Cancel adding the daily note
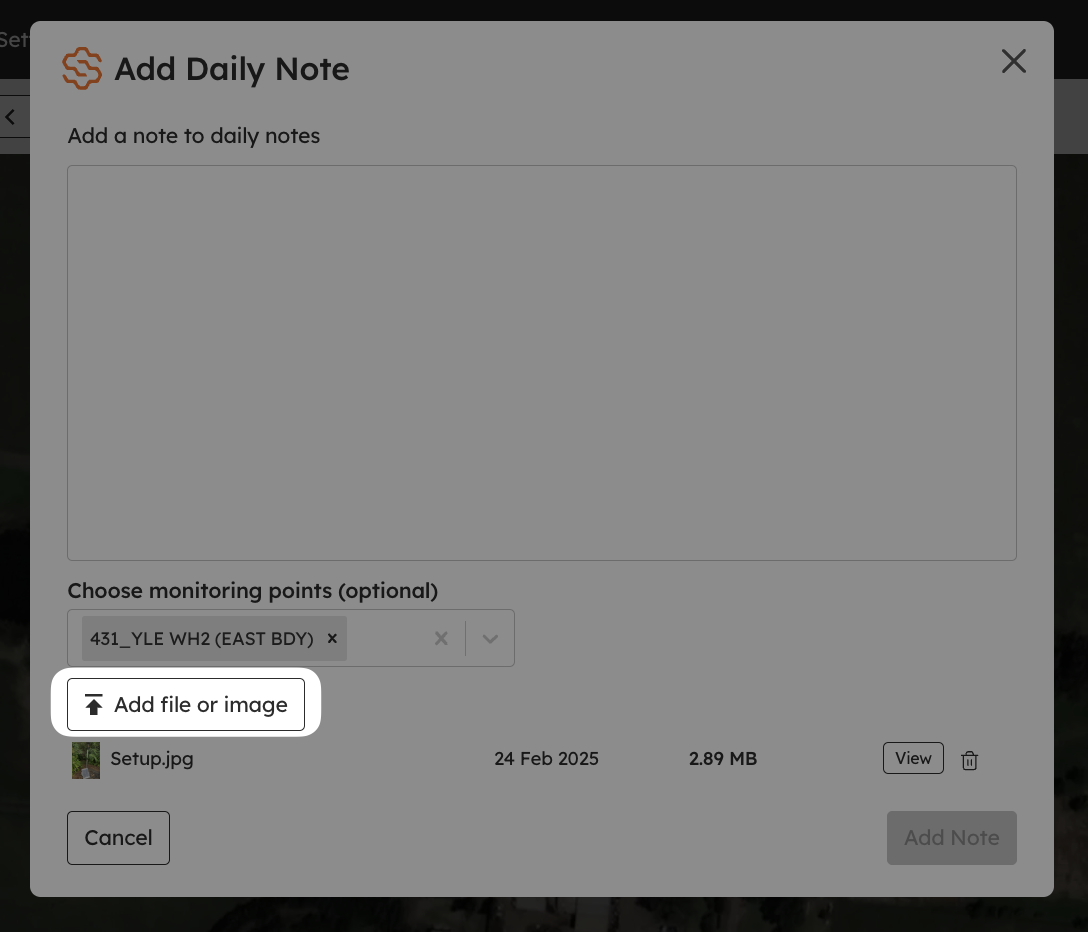1088x932 pixels. pos(118,838)
